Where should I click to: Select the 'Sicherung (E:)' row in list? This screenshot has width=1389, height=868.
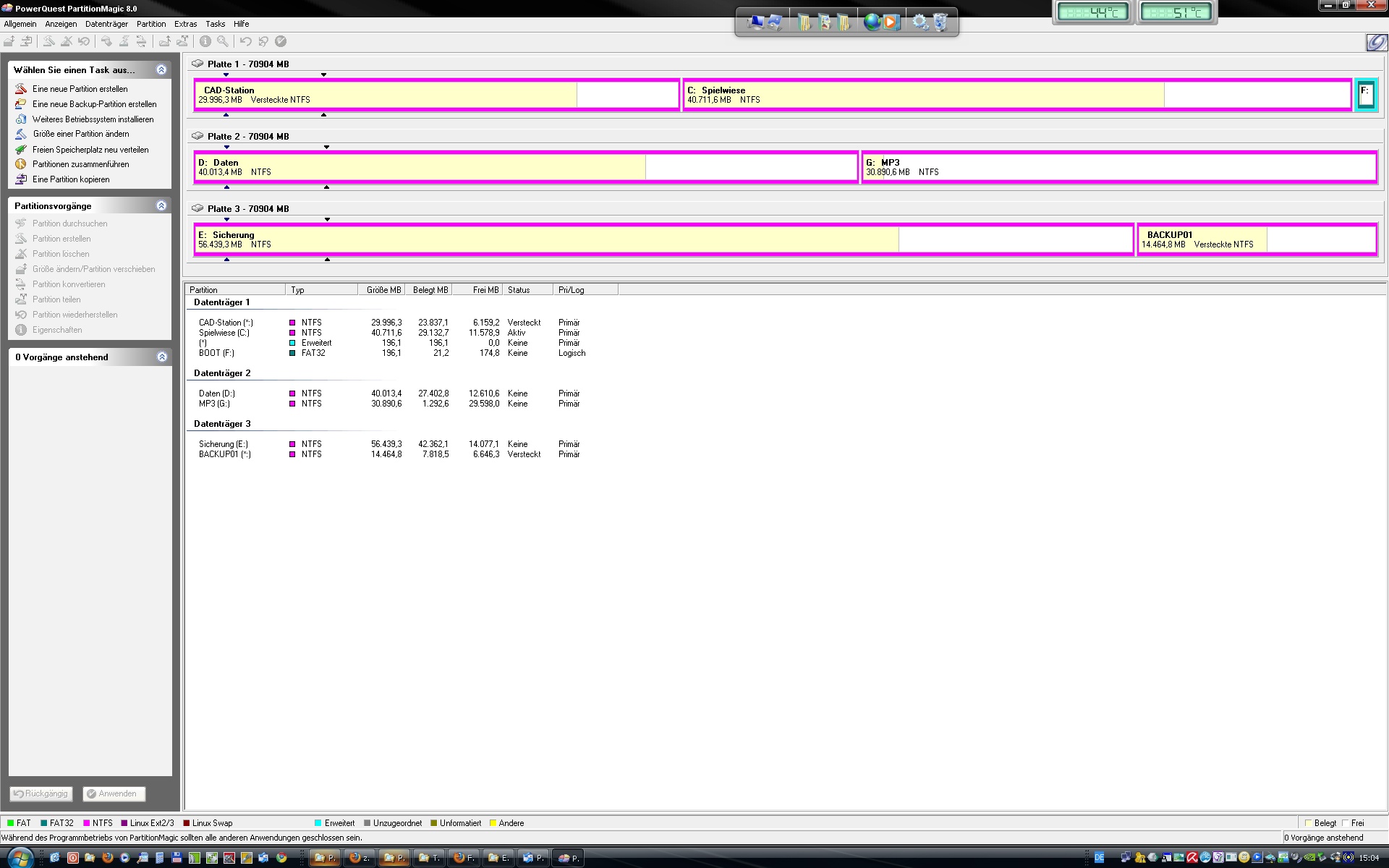pos(392,444)
